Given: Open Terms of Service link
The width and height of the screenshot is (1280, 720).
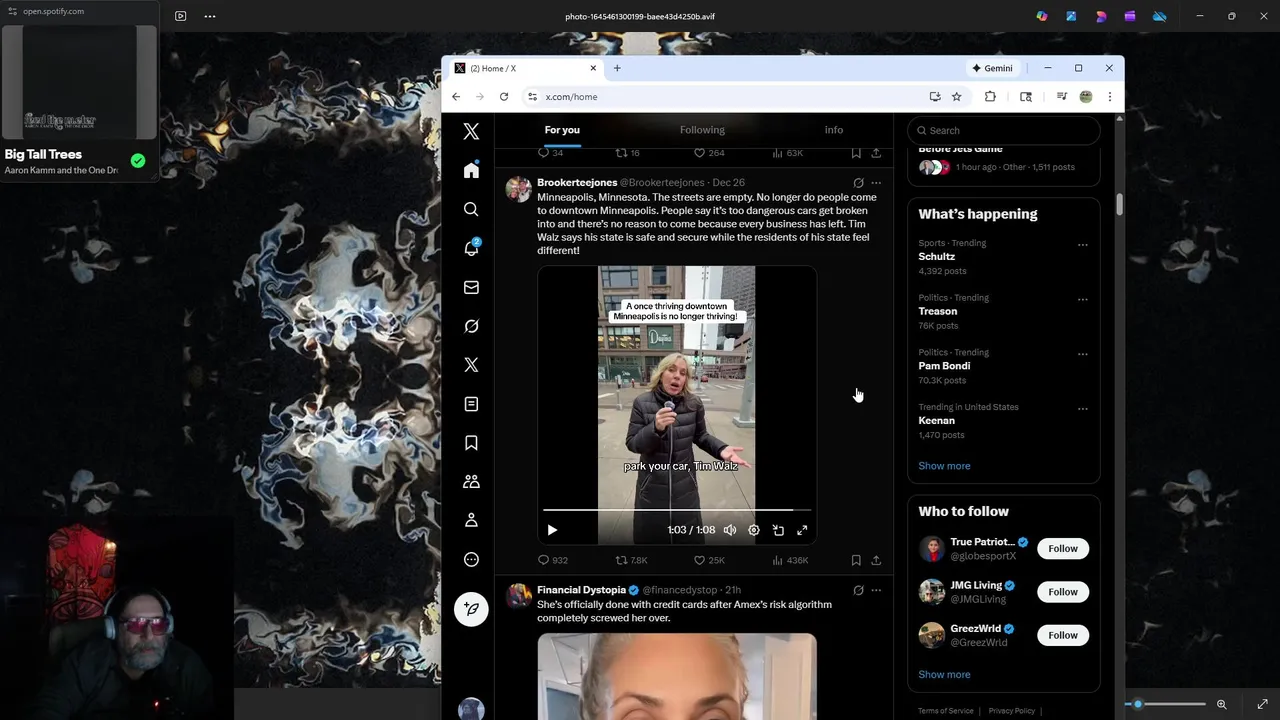Looking at the screenshot, I should point(946,711).
